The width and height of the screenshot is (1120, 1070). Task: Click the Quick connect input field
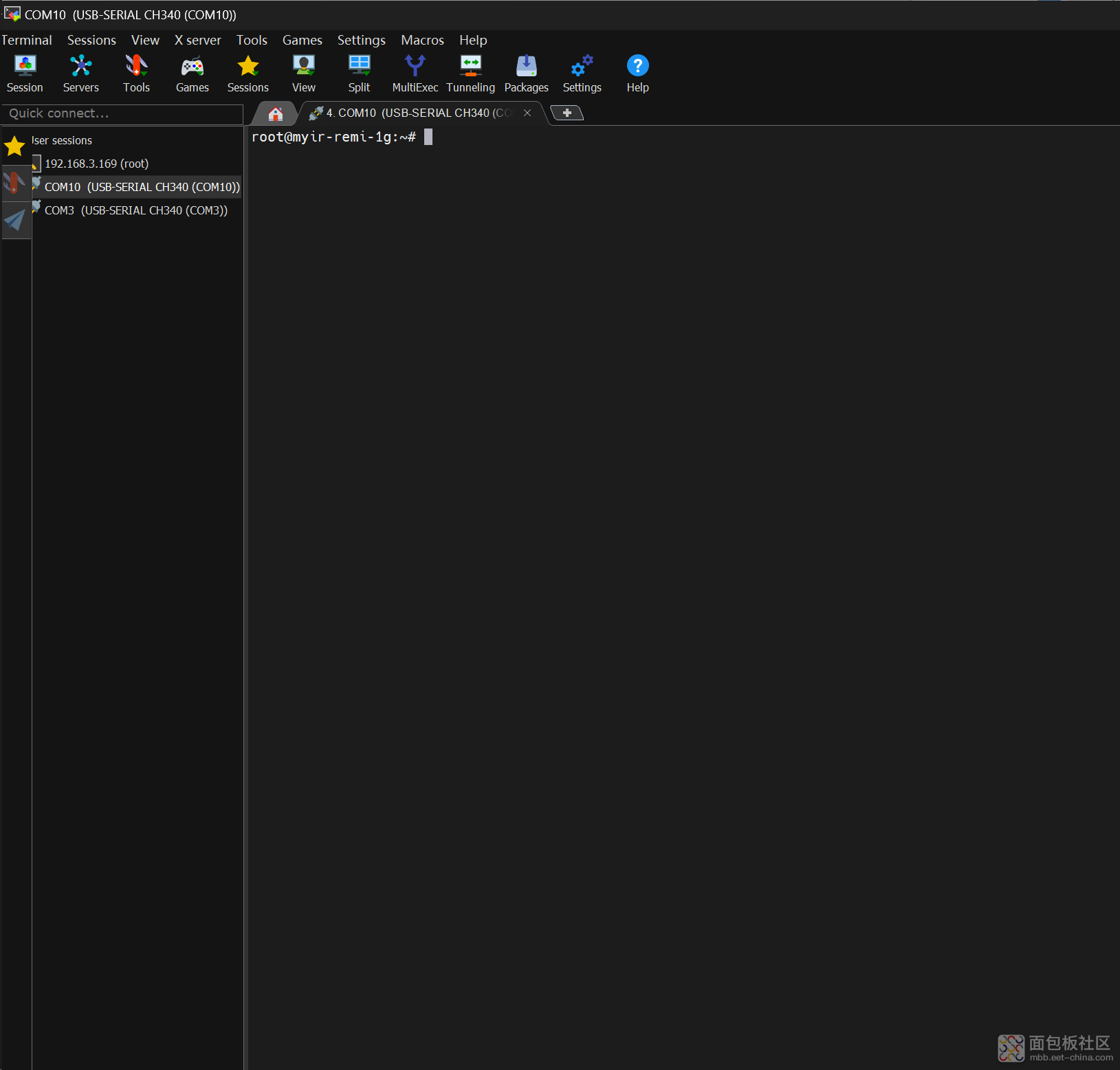coord(122,113)
